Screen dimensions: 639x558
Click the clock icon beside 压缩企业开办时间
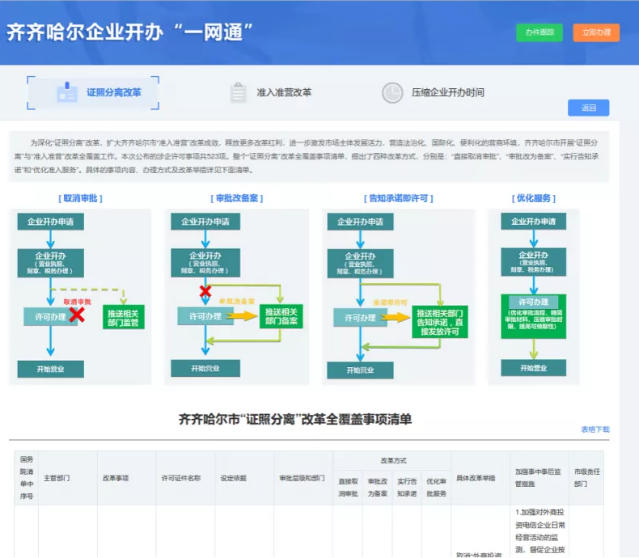[x=392, y=93]
